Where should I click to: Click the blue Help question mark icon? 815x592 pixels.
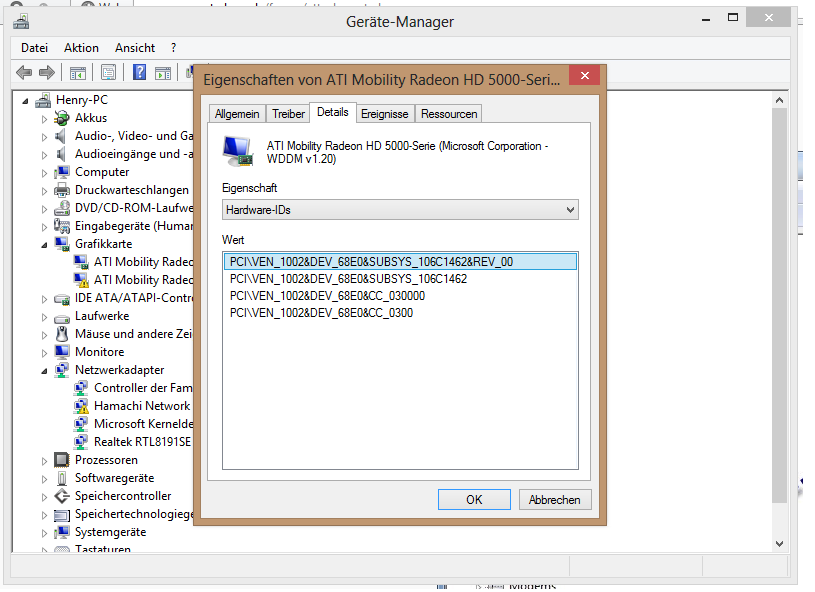tap(139, 72)
